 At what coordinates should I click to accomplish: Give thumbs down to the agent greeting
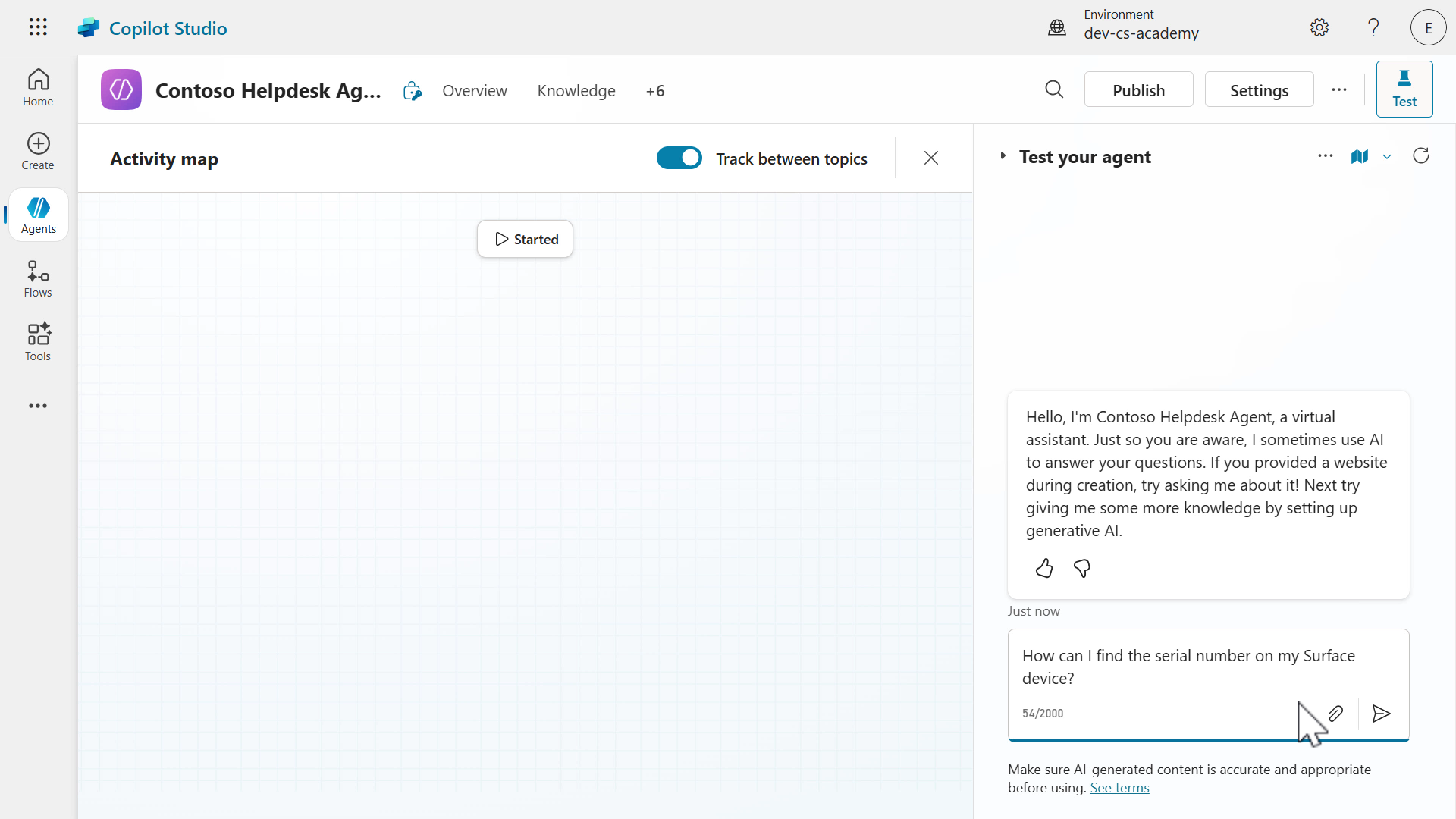click(x=1081, y=568)
